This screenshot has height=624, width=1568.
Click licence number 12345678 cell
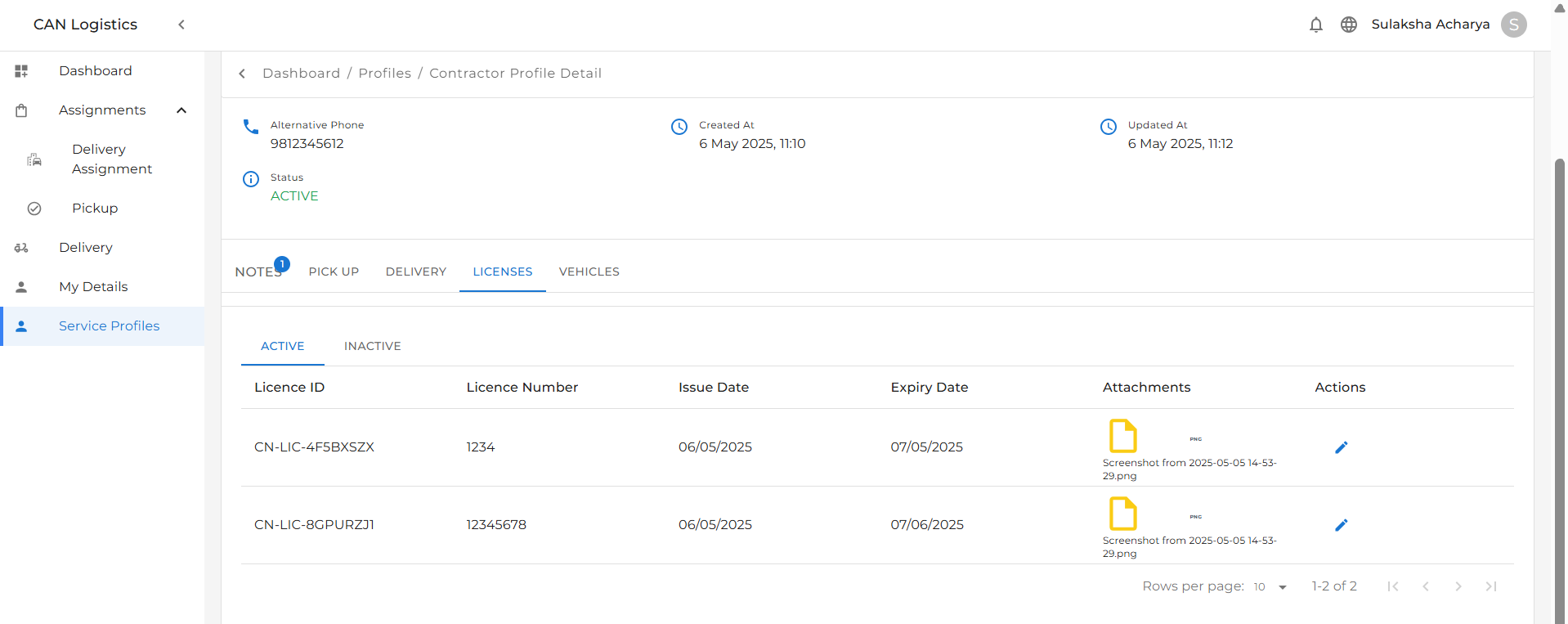[x=496, y=525]
